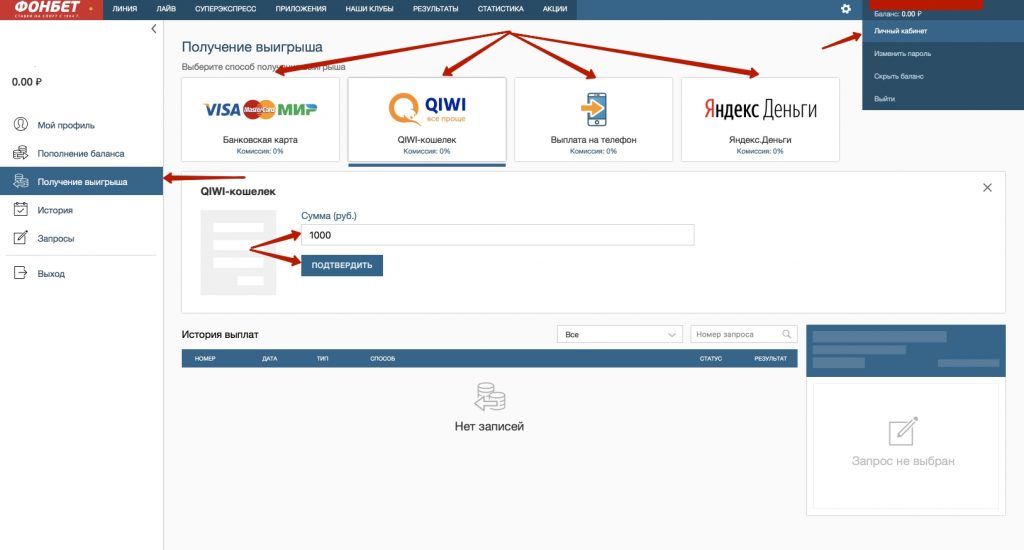Click the Яндекс Деньги logo
The height and width of the screenshot is (550, 1024).
coord(760,109)
